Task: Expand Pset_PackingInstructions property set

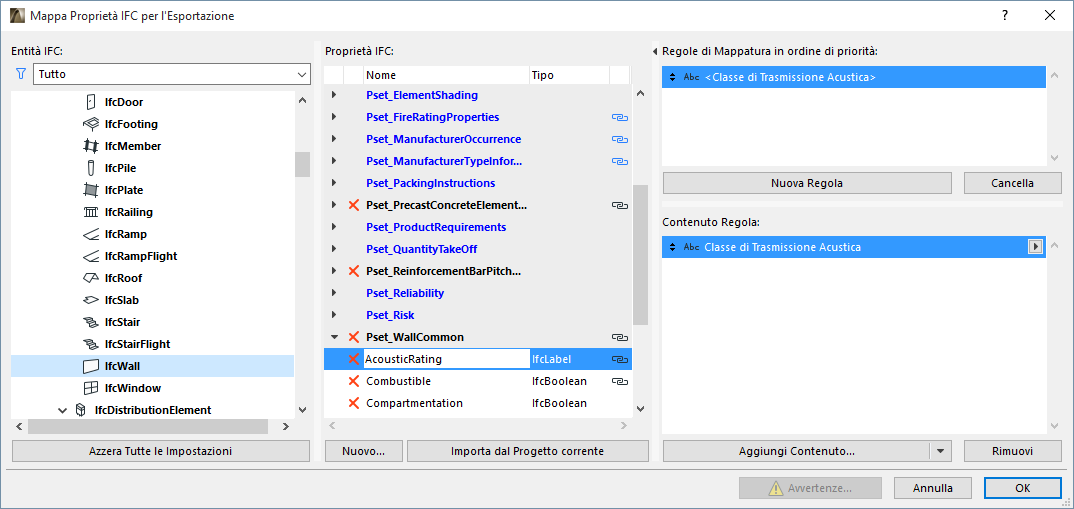Action: pos(334,183)
